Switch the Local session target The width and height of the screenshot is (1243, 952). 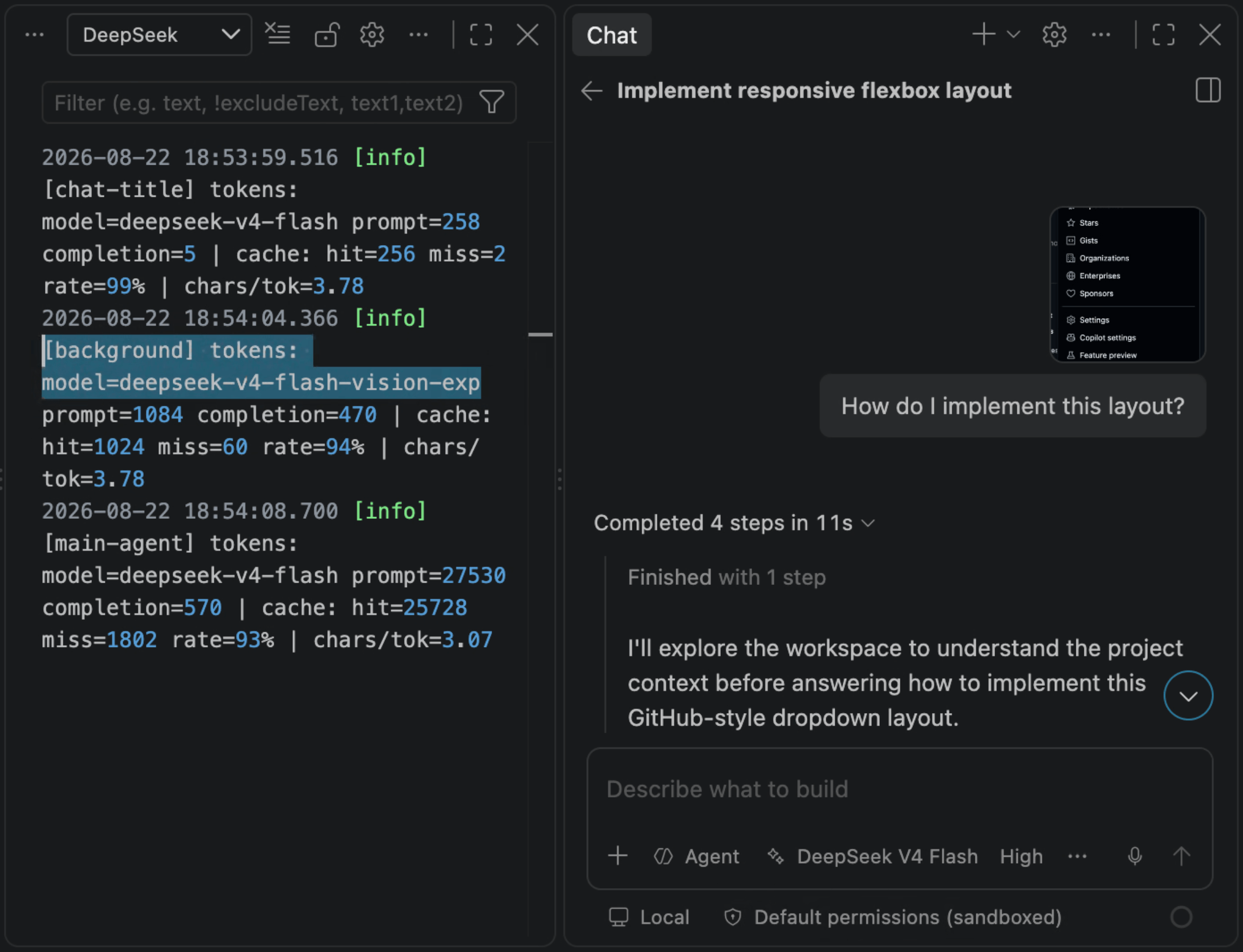pos(649,917)
